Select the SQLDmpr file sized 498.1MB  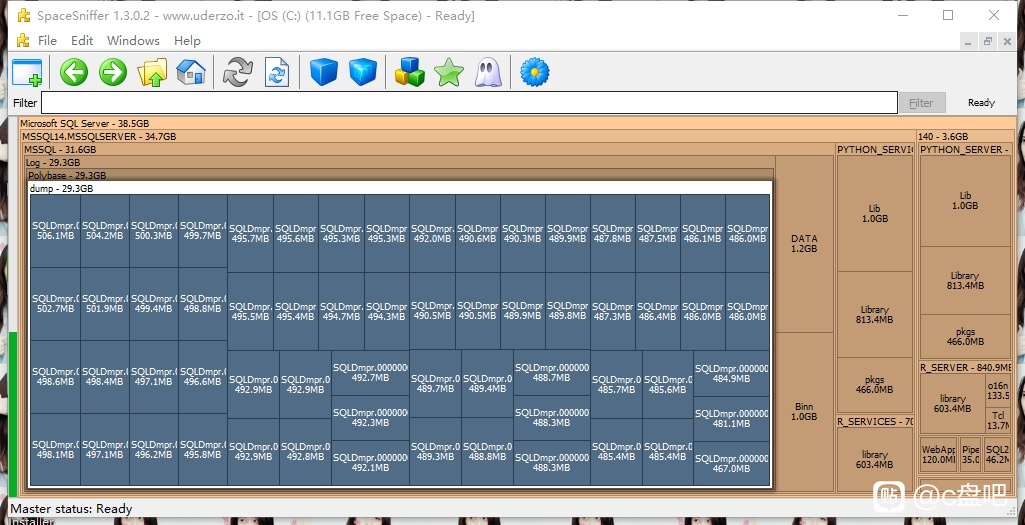pos(55,449)
